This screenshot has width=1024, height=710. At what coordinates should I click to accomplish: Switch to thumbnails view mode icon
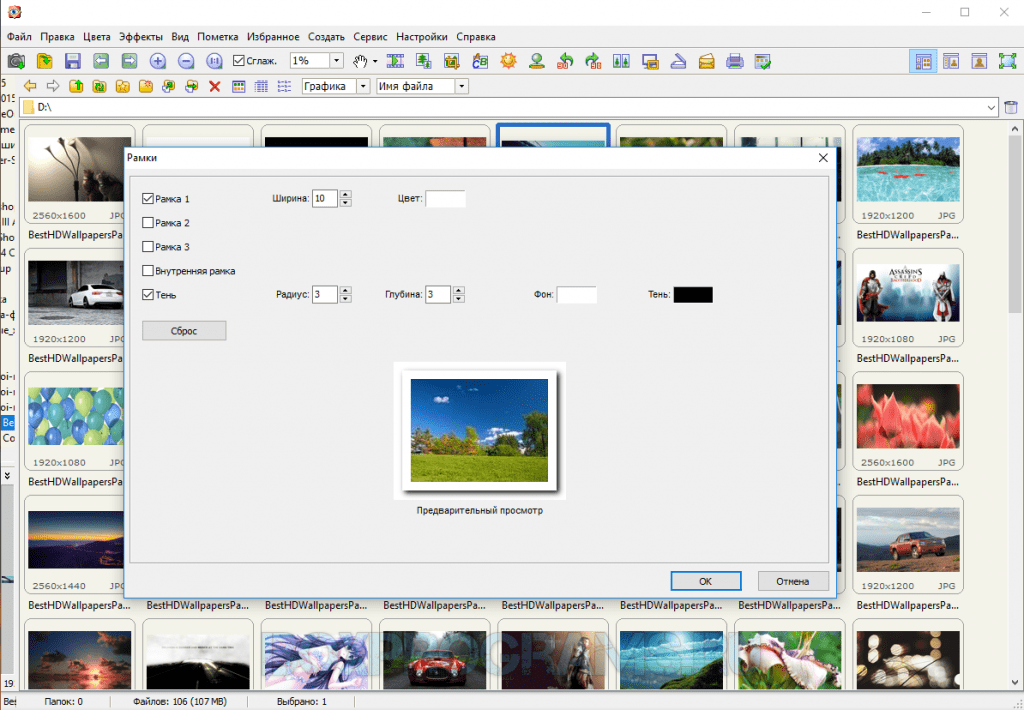tap(238, 86)
